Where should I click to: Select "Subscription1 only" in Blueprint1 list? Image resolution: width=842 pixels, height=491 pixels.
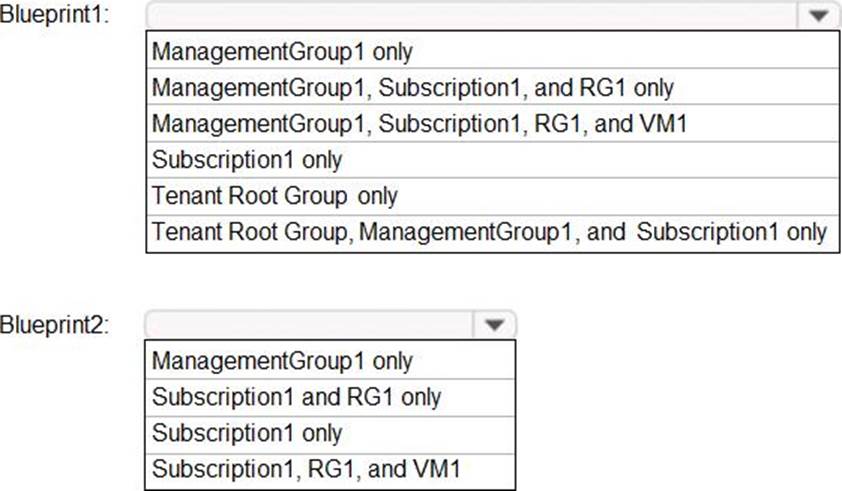coord(247,159)
